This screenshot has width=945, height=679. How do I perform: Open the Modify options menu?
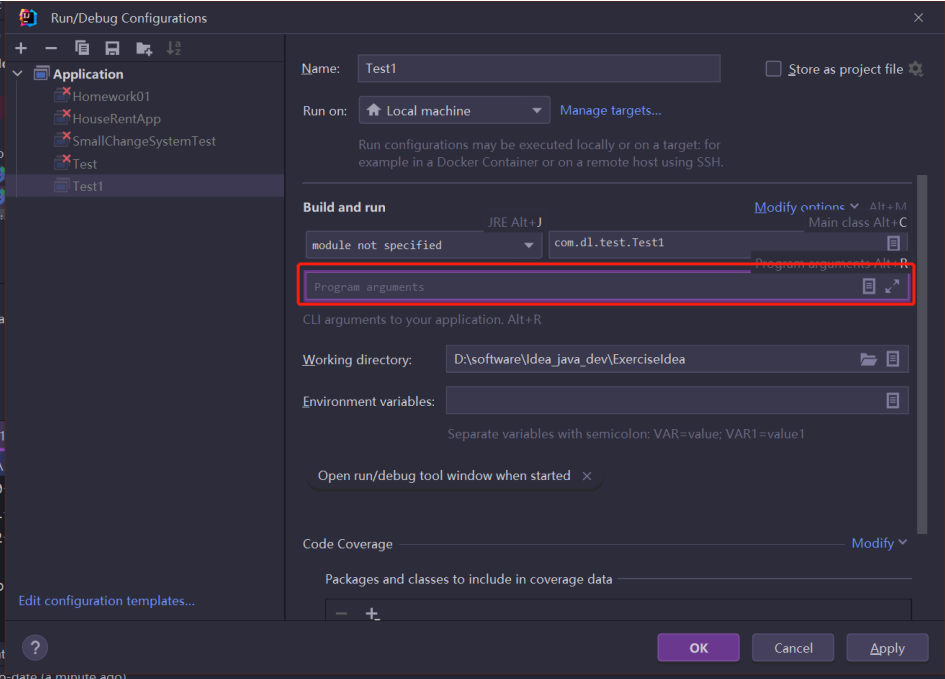[x=806, y=207]
